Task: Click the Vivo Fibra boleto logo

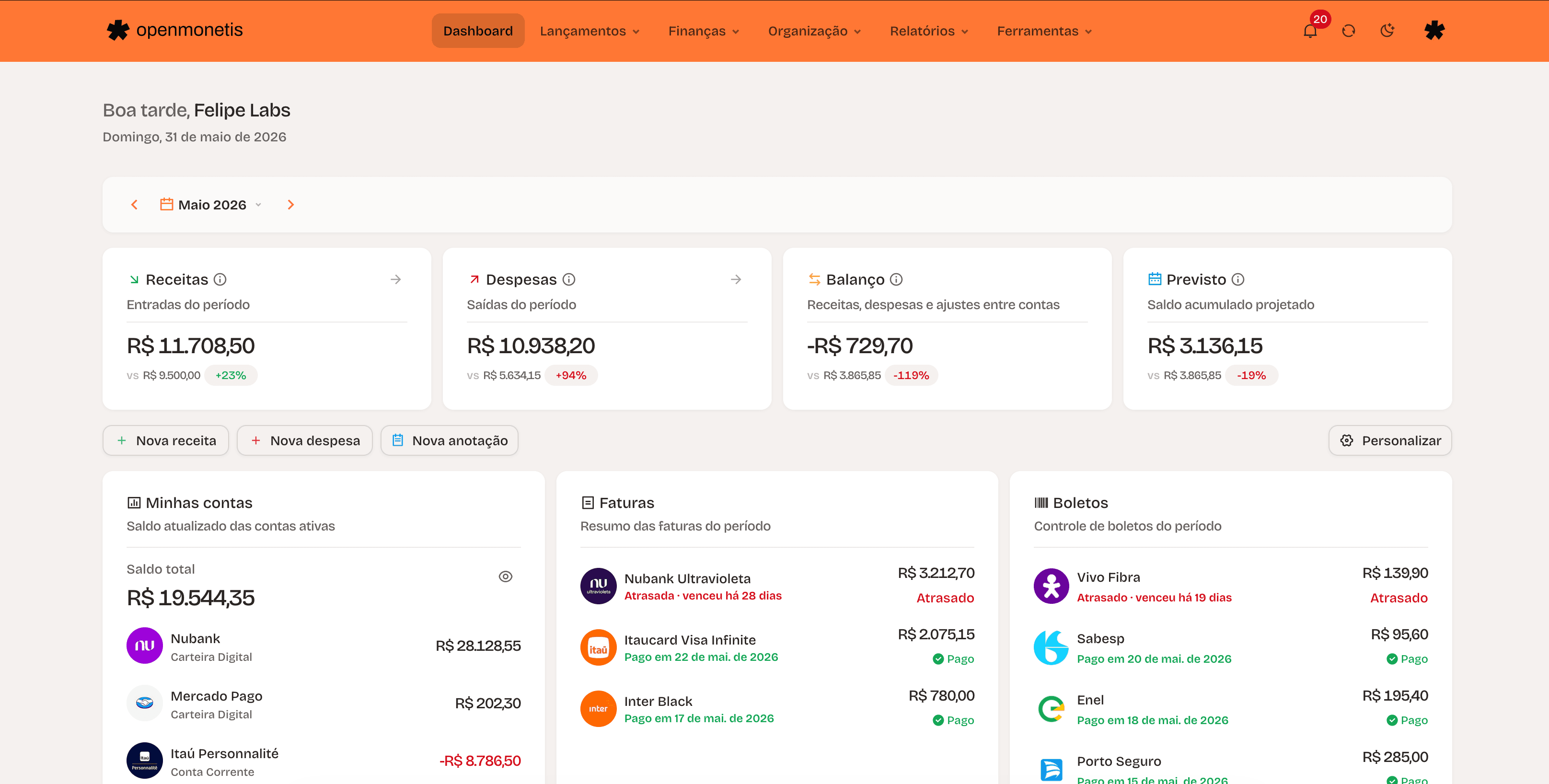Action: [1051, 586]
